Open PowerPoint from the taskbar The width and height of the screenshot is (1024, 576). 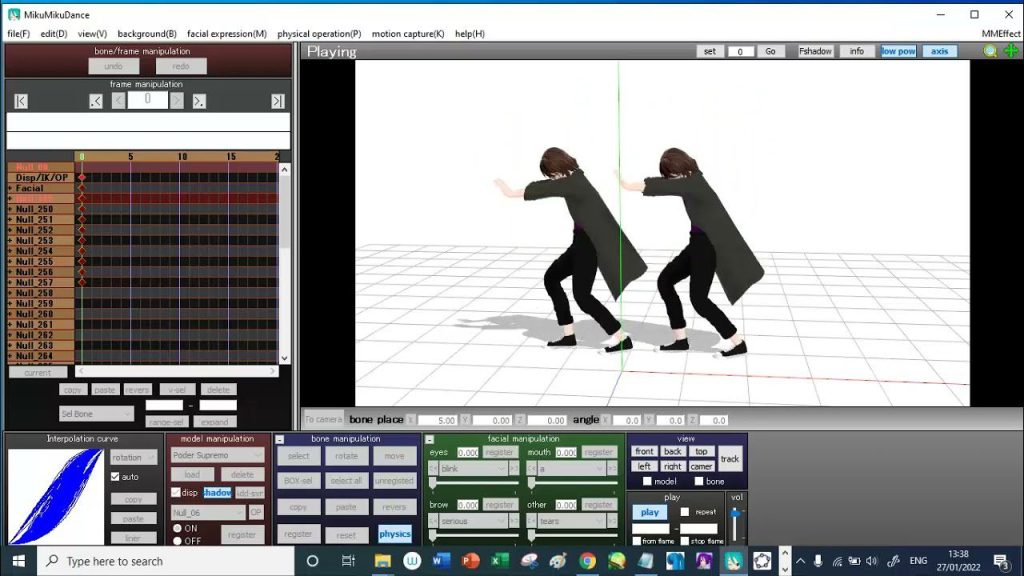[x=470, y=561]
